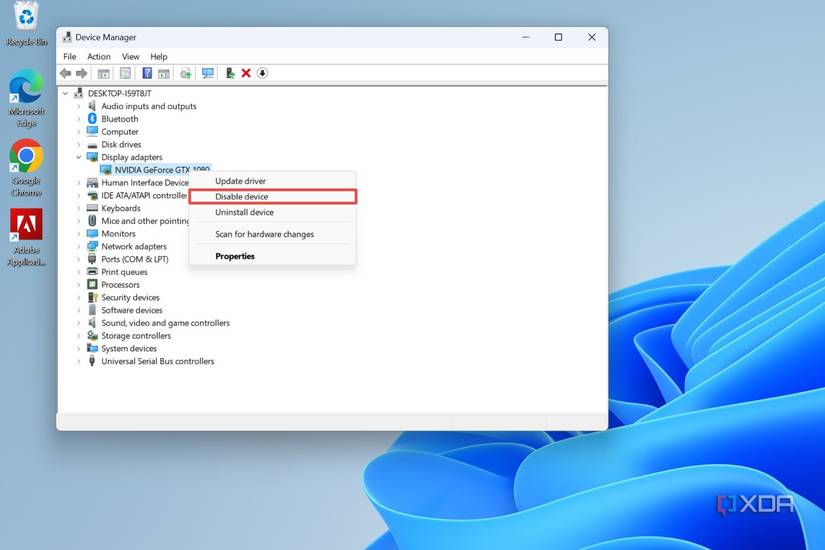Viewport: 825px width, 550px height.
Task: Click the Universal Serial Bus controllers icon
Action: point(92,361)
